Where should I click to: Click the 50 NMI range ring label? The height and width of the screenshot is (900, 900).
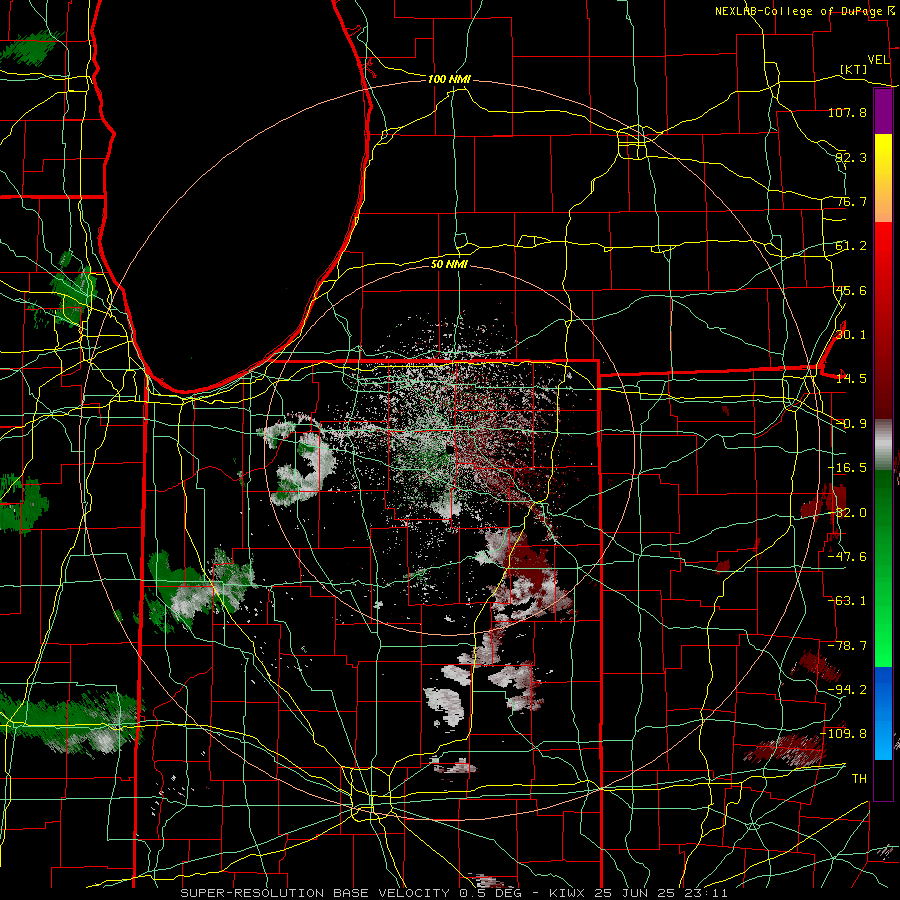pos(449,264)
